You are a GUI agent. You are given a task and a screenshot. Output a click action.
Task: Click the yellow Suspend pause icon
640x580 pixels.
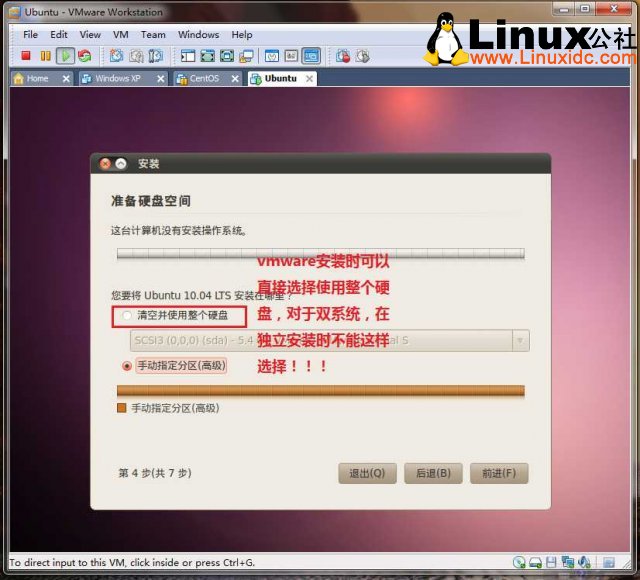tap(45, 56)
